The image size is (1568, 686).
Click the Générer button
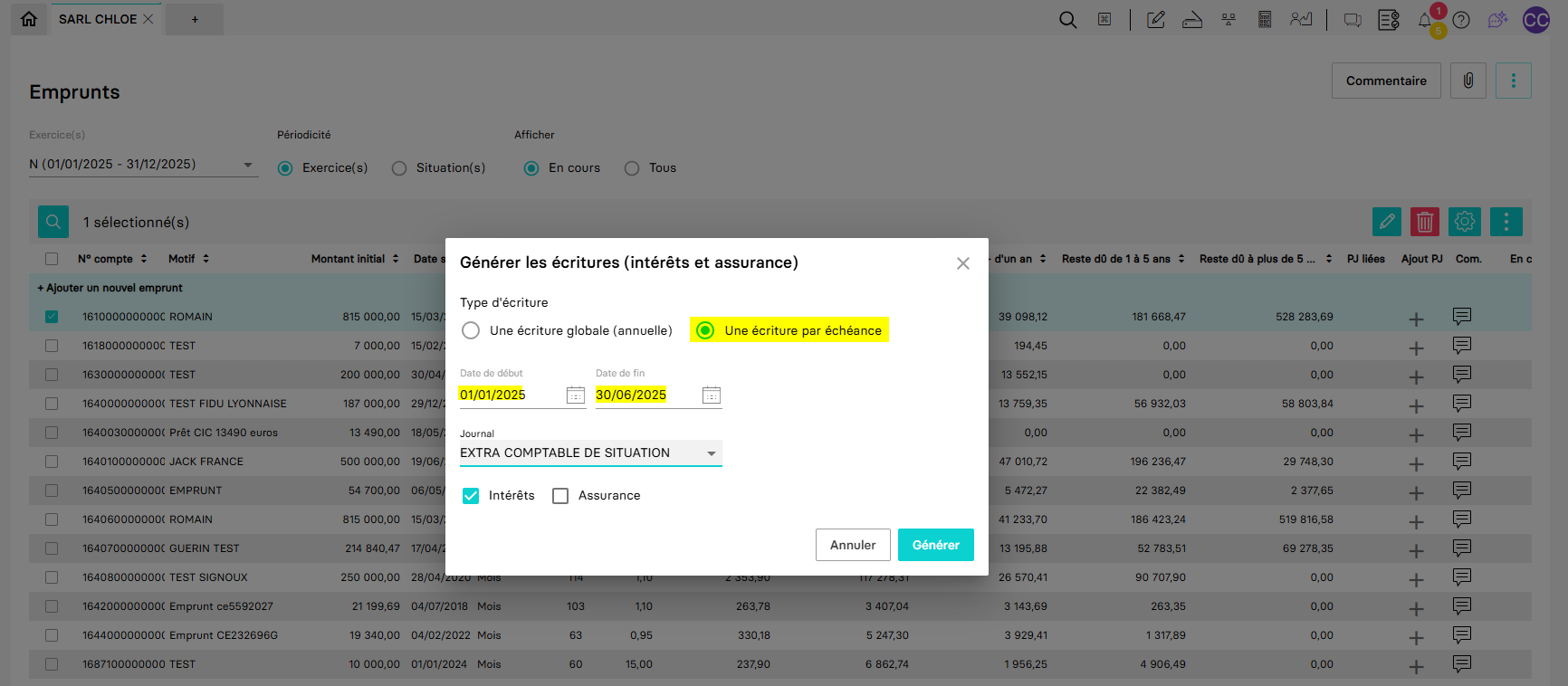(x=935, y=545)
